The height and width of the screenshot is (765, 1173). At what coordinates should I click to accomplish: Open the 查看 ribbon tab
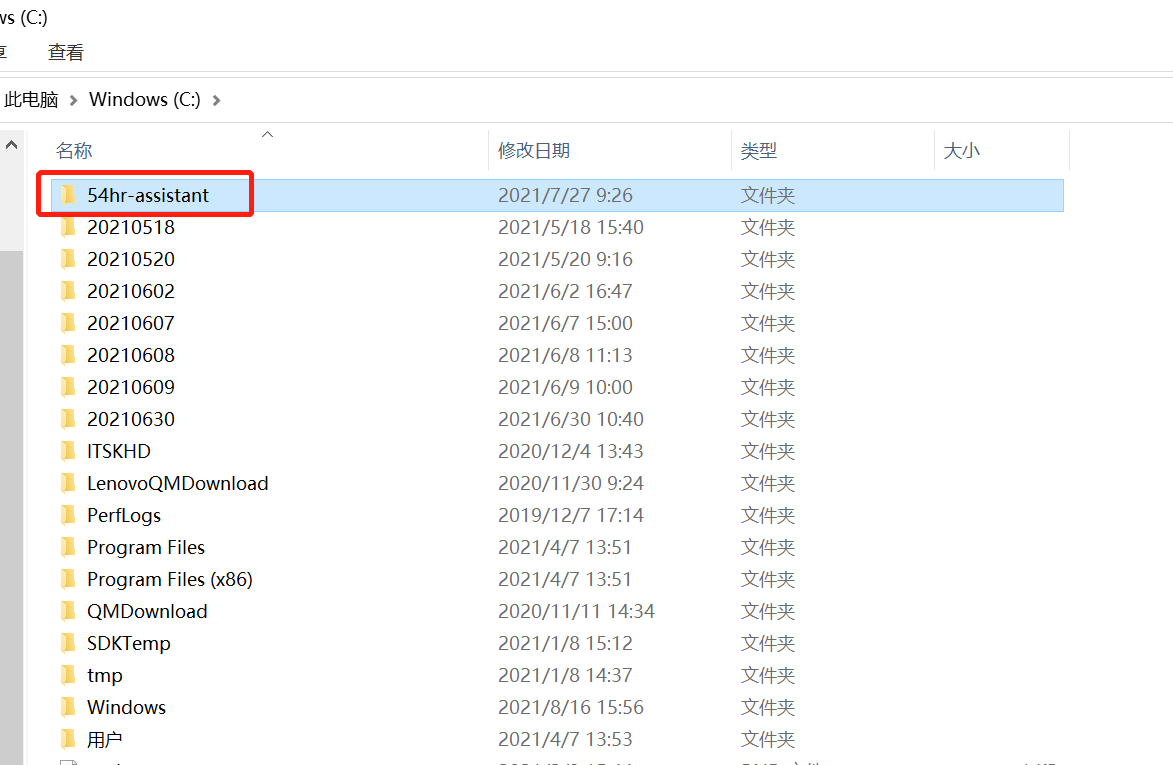[x=66, y=52]
